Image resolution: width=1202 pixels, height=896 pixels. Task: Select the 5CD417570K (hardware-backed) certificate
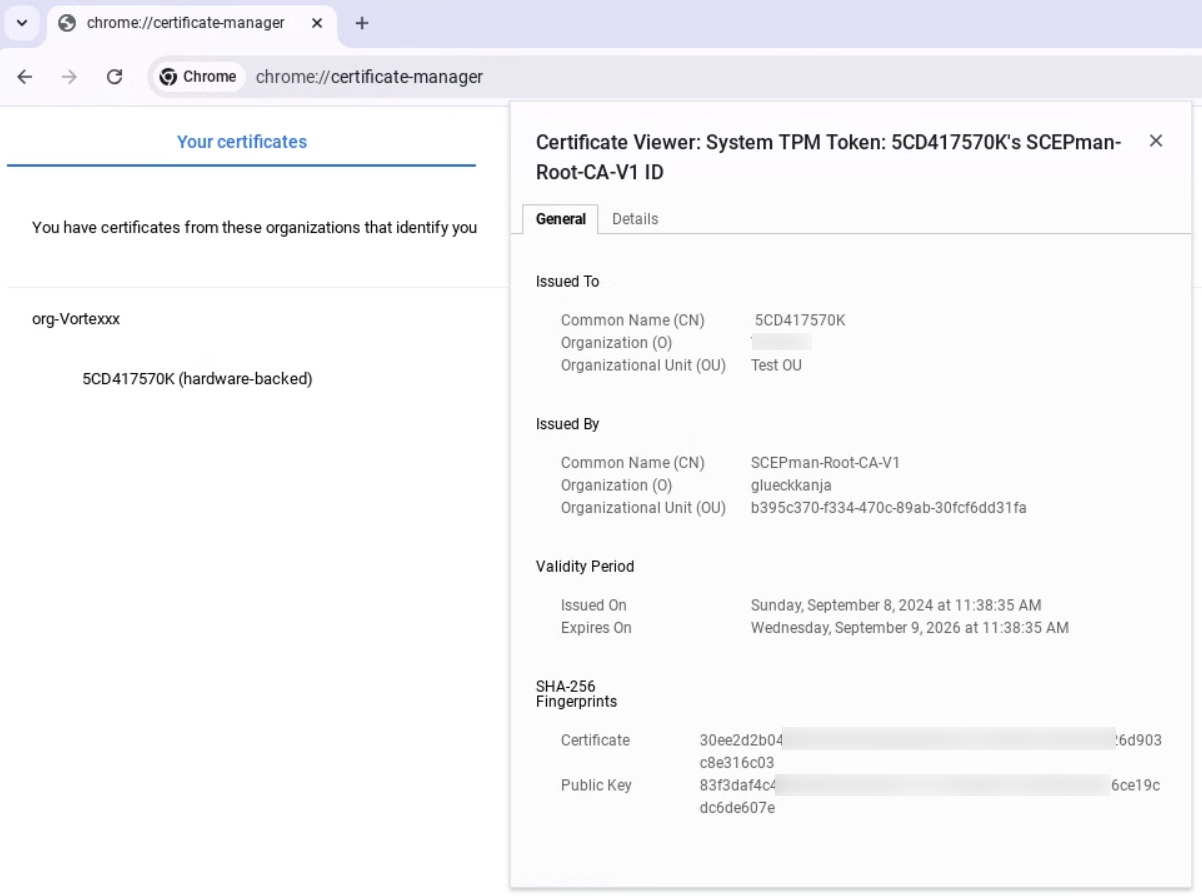197,379
